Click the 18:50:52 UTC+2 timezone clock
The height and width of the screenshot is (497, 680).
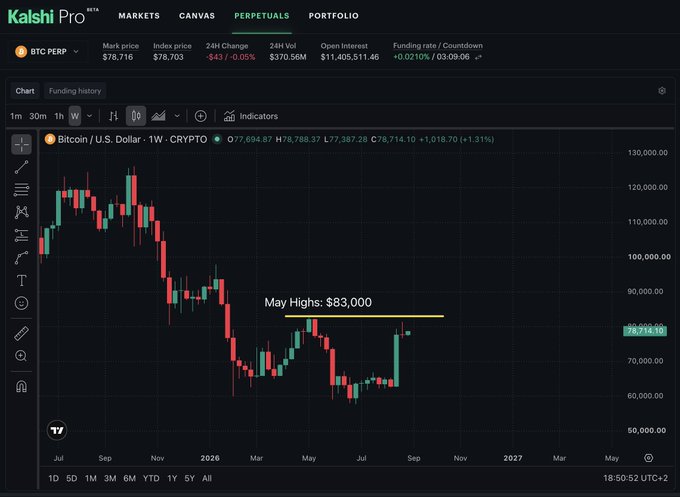point(635,478)
